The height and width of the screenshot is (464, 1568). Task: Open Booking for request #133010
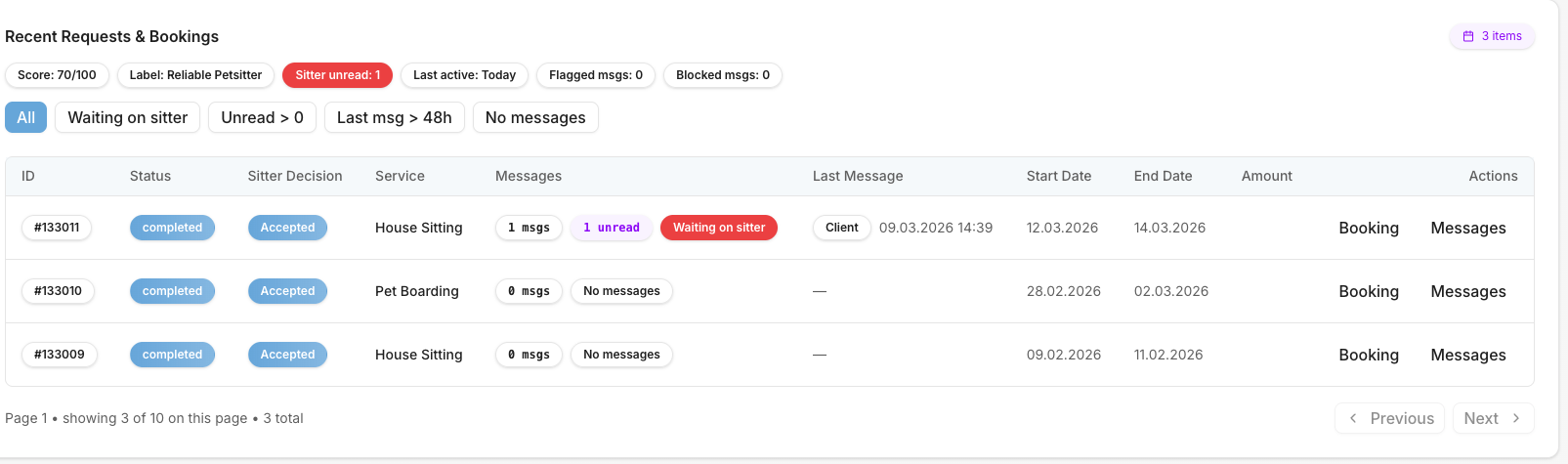coord(1368,291)
